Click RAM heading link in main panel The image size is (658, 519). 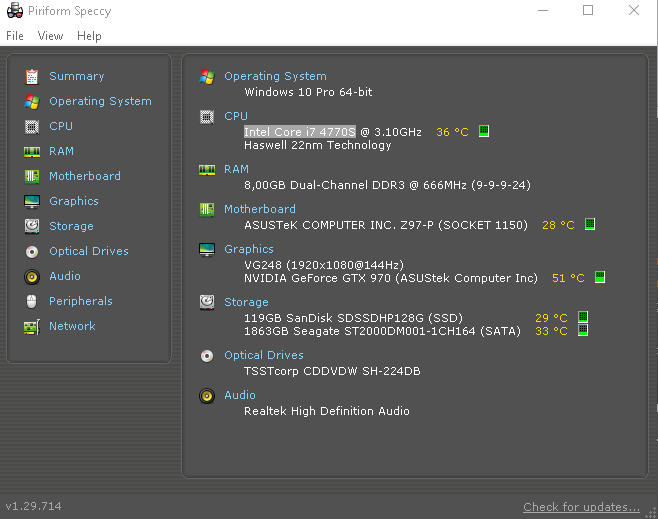coord(236,169)
